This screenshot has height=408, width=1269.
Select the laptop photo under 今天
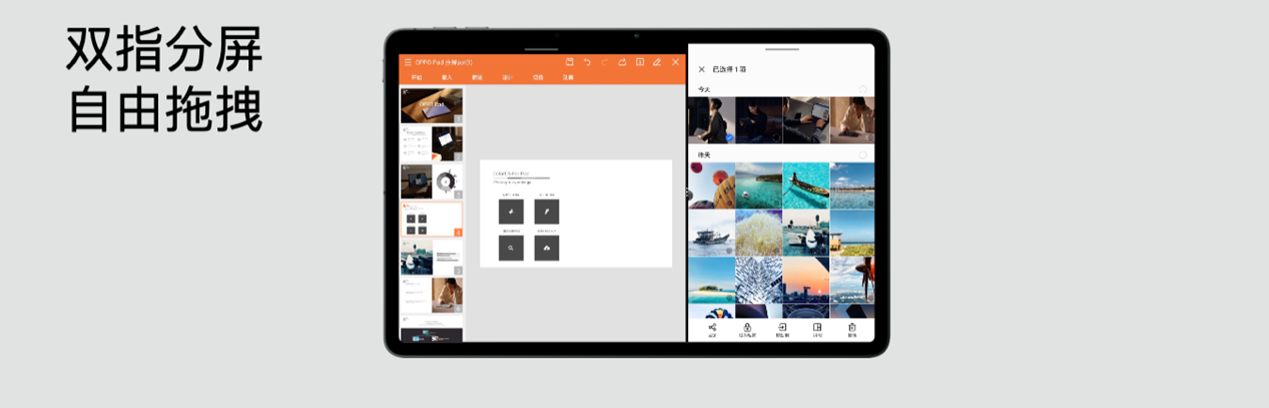(805, 120)
